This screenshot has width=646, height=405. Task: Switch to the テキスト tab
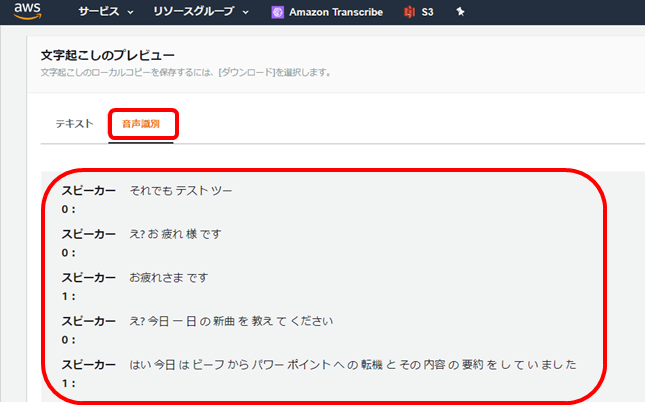click(x=74, y=124)
